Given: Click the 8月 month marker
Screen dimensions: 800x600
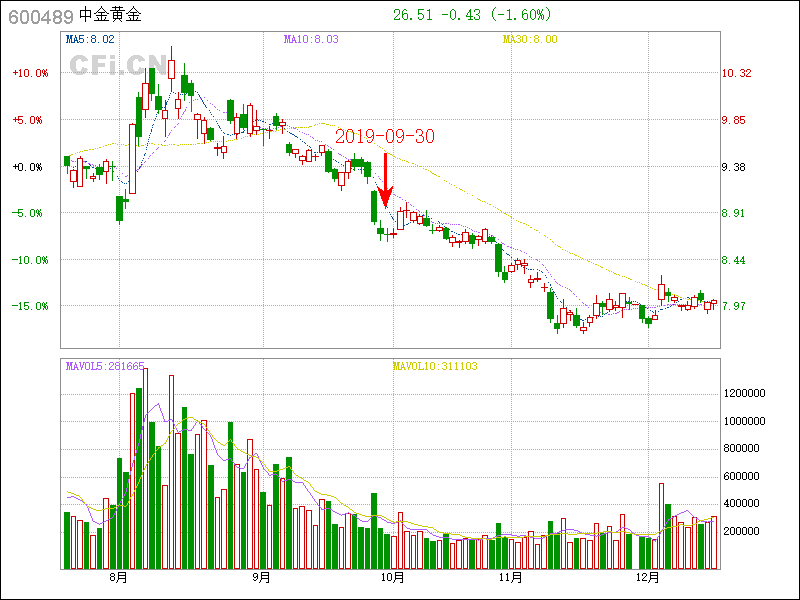Looking at the screenshot, I should click(119, 577).
